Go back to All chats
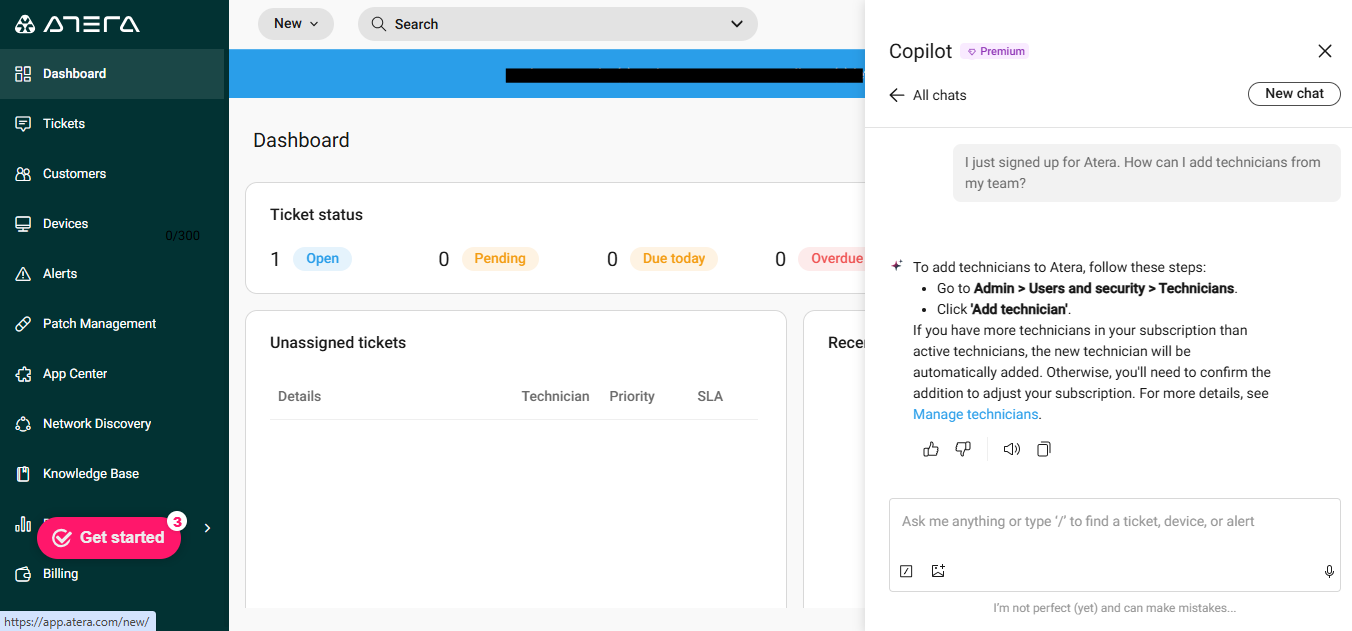 928,95
